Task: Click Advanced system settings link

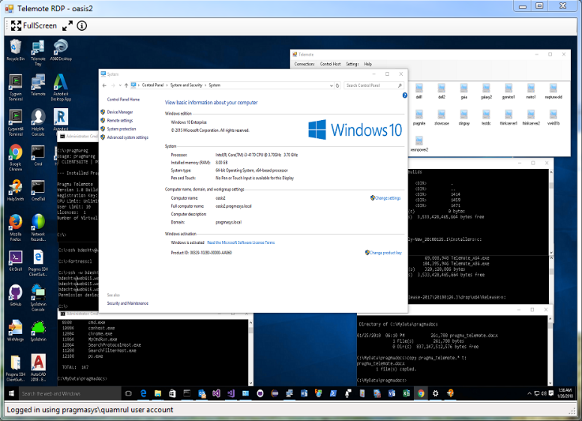Action: tap(127, 137)
